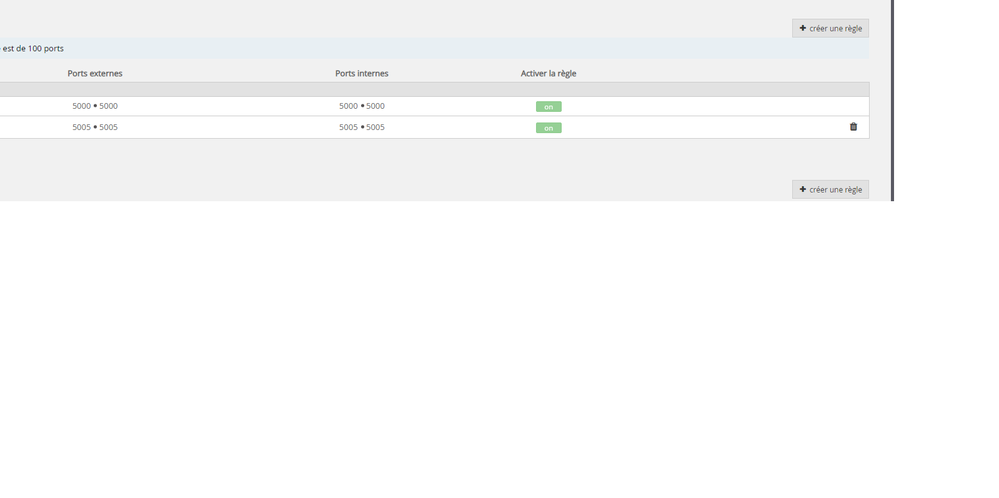Screen dimensions: 999x498
Task: Click the dark vertical bar at right edge
Action: click(891, 100)
